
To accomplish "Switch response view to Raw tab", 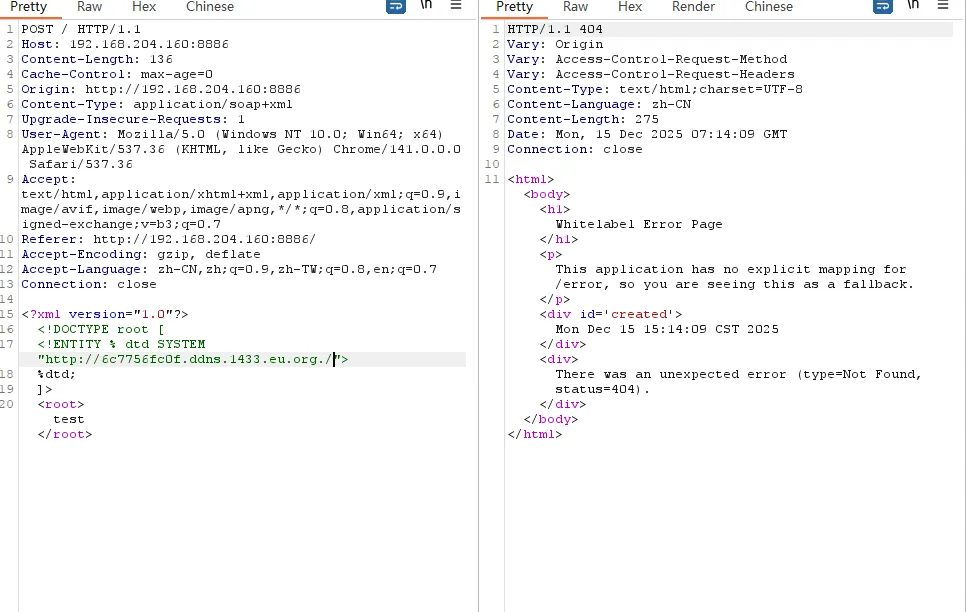I will click(x=575, y=7).
